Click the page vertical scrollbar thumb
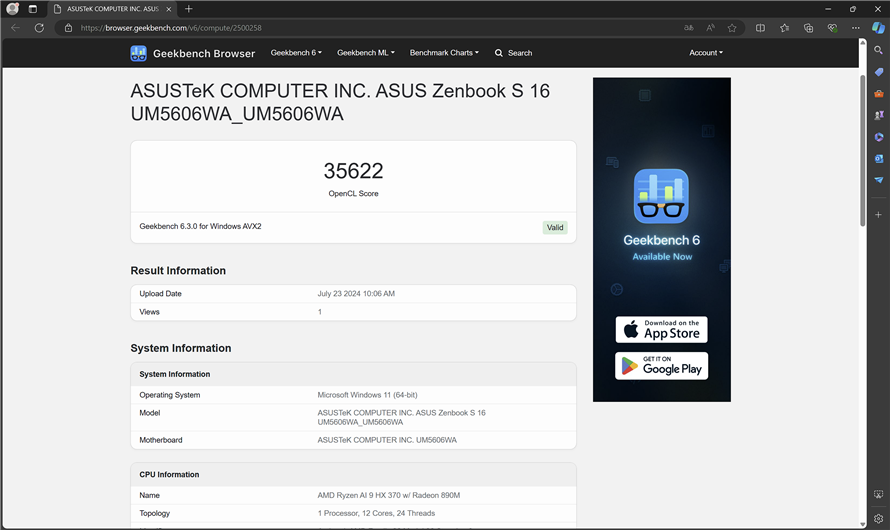Image resolution: width=890 pixels, height=530 pixels. pyautogui.click(x=862, y=150)
